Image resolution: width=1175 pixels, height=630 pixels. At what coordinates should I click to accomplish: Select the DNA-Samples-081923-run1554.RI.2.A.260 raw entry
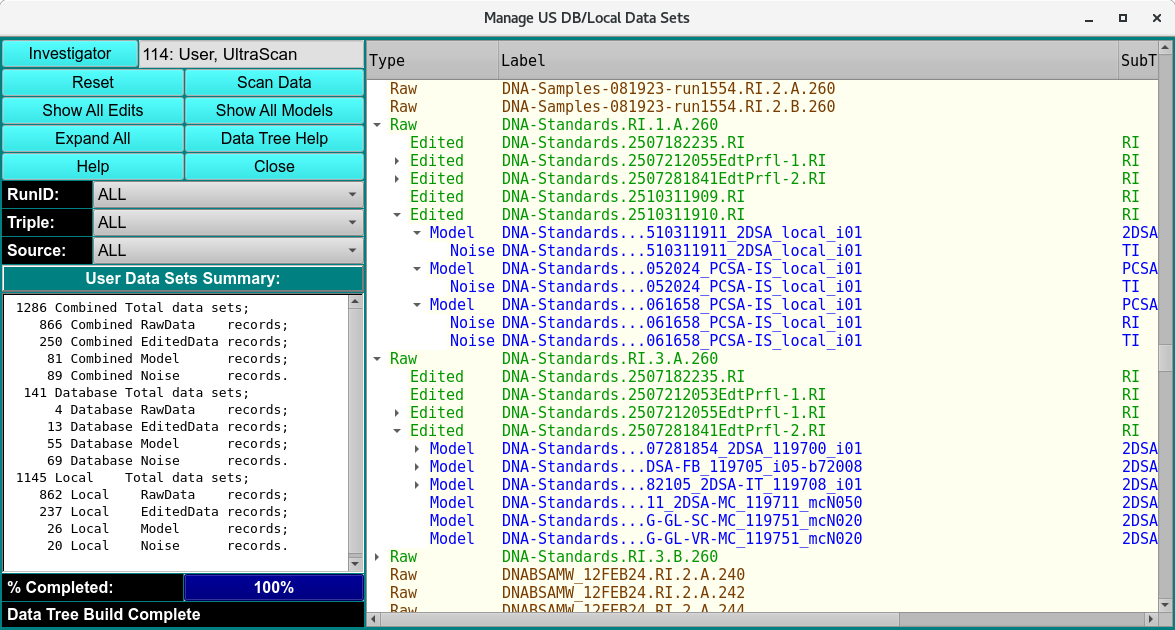665,88
